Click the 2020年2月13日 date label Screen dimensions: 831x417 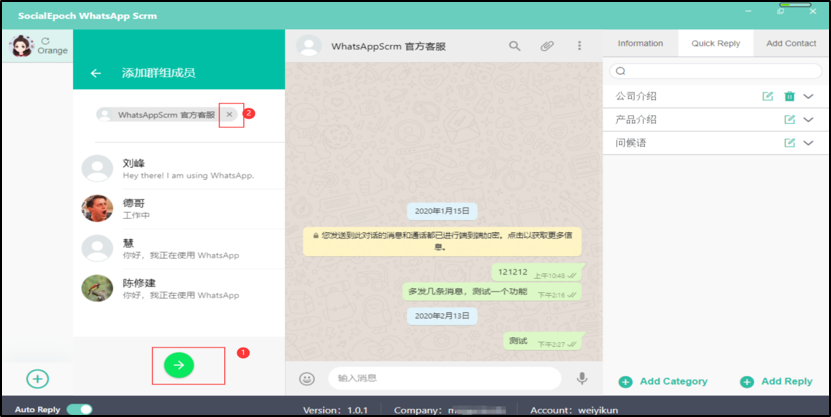[442, 316]
